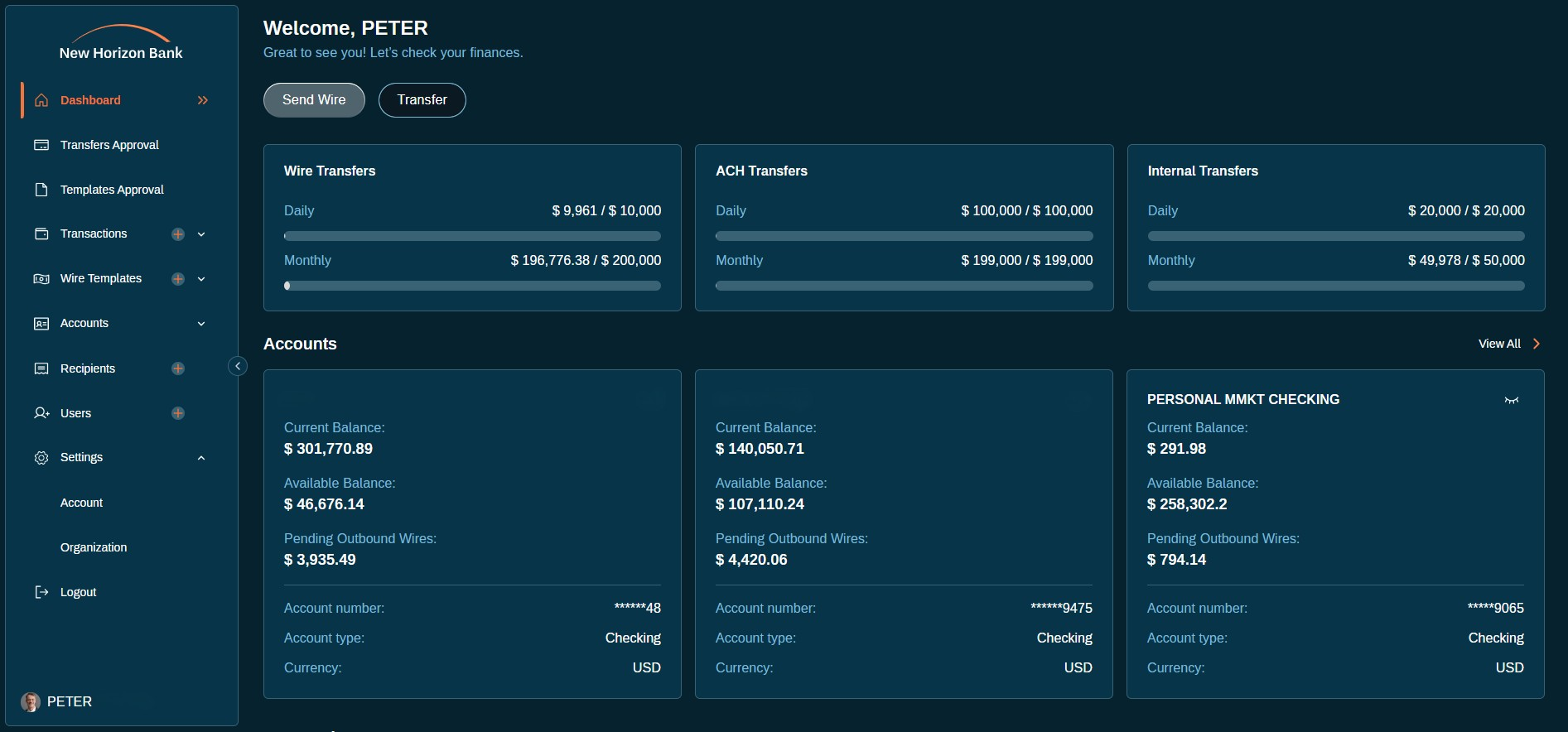Screen dimensions: 1568x732
Task: Click the plus icon beside Wire Templates
Action: pos(178,279)
